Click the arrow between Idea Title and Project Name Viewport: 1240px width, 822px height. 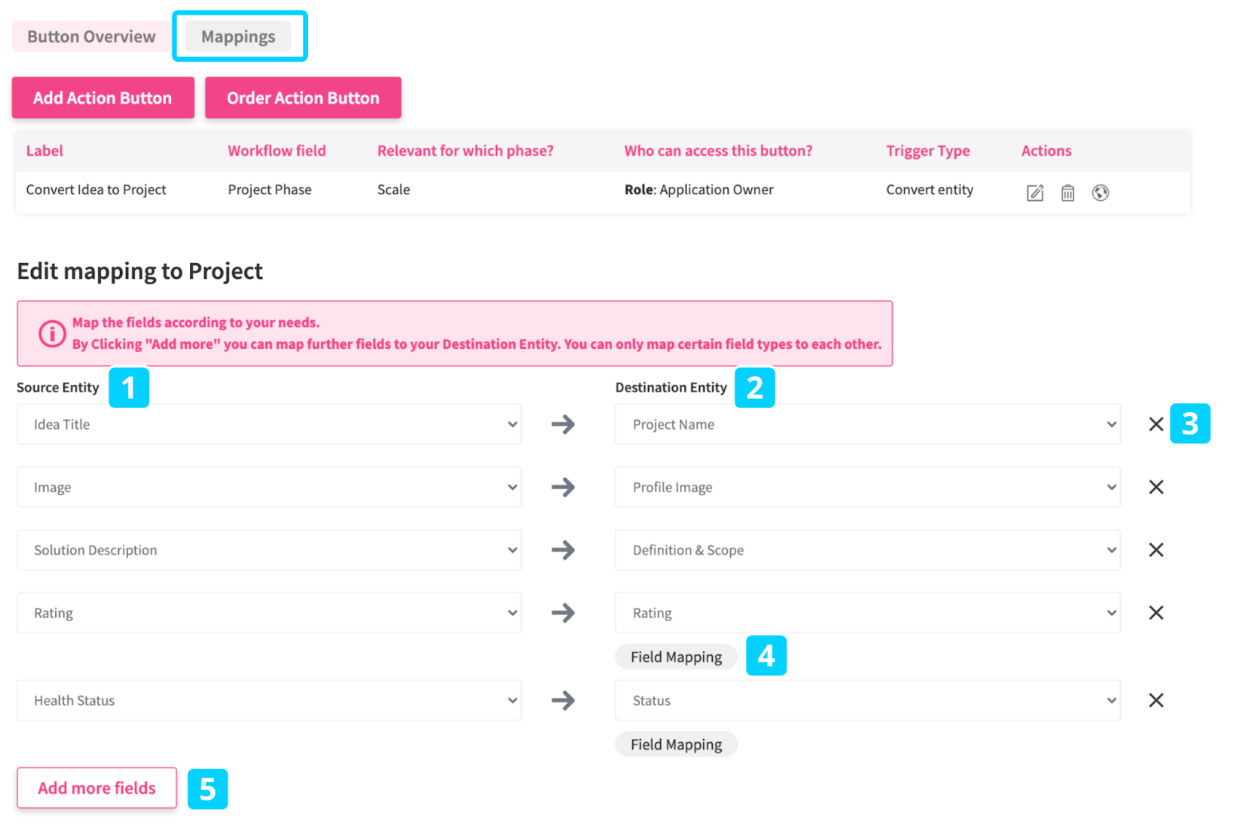click(x=564, y=424)
